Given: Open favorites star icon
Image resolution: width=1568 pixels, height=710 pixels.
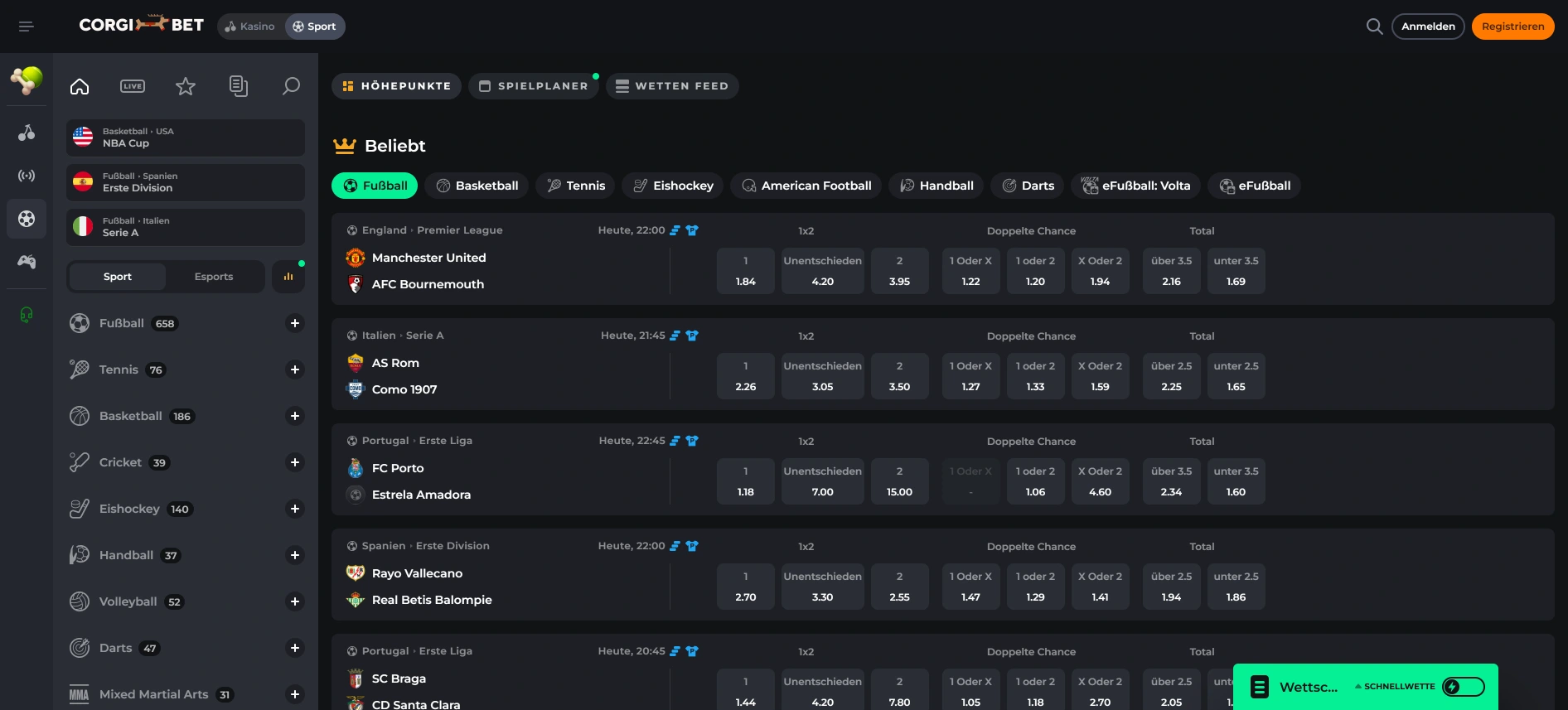Looking at the screenshot, I should click(186, 86).
